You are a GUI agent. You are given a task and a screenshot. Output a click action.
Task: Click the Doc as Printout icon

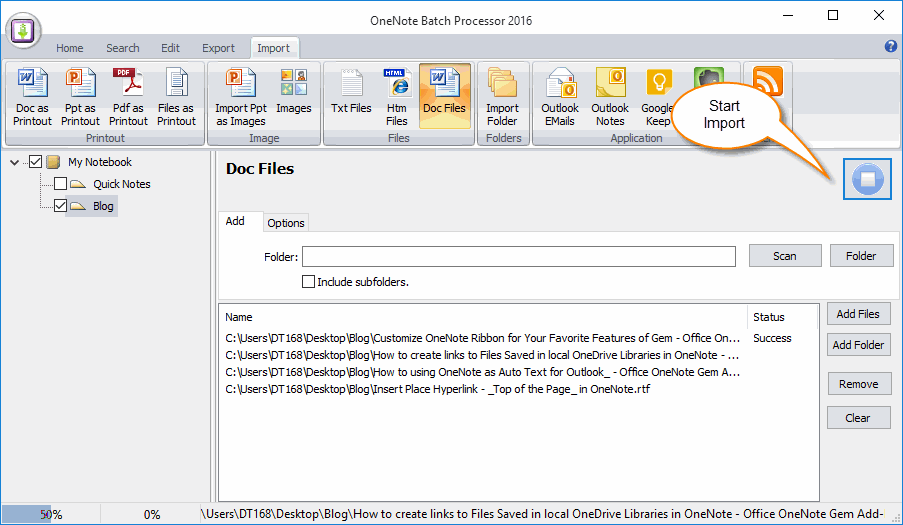pos(32,97)
